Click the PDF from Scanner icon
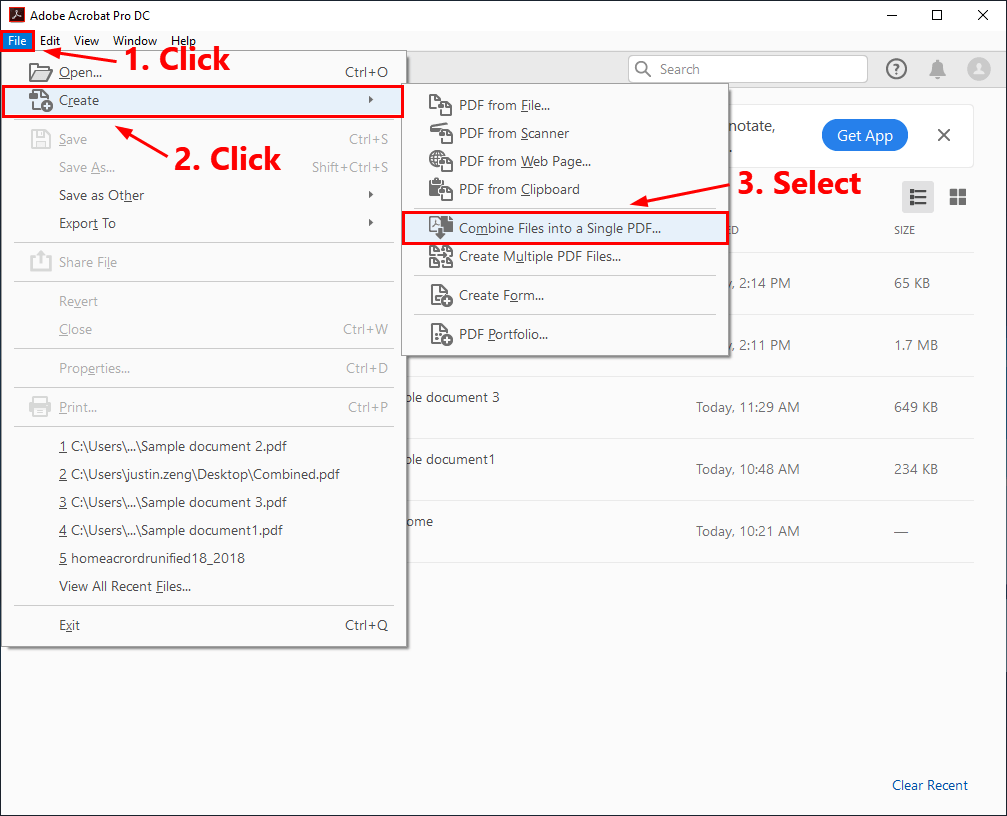This screenshot has height=816, width=1007. coord(441,133)
